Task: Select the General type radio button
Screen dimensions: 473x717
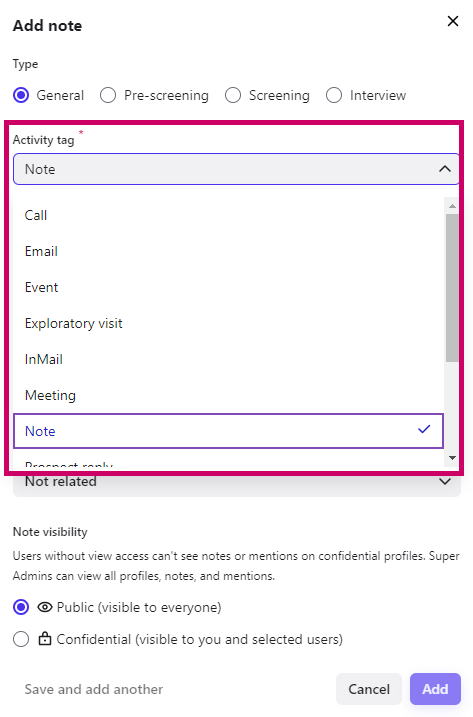Action: click(21, 96)
